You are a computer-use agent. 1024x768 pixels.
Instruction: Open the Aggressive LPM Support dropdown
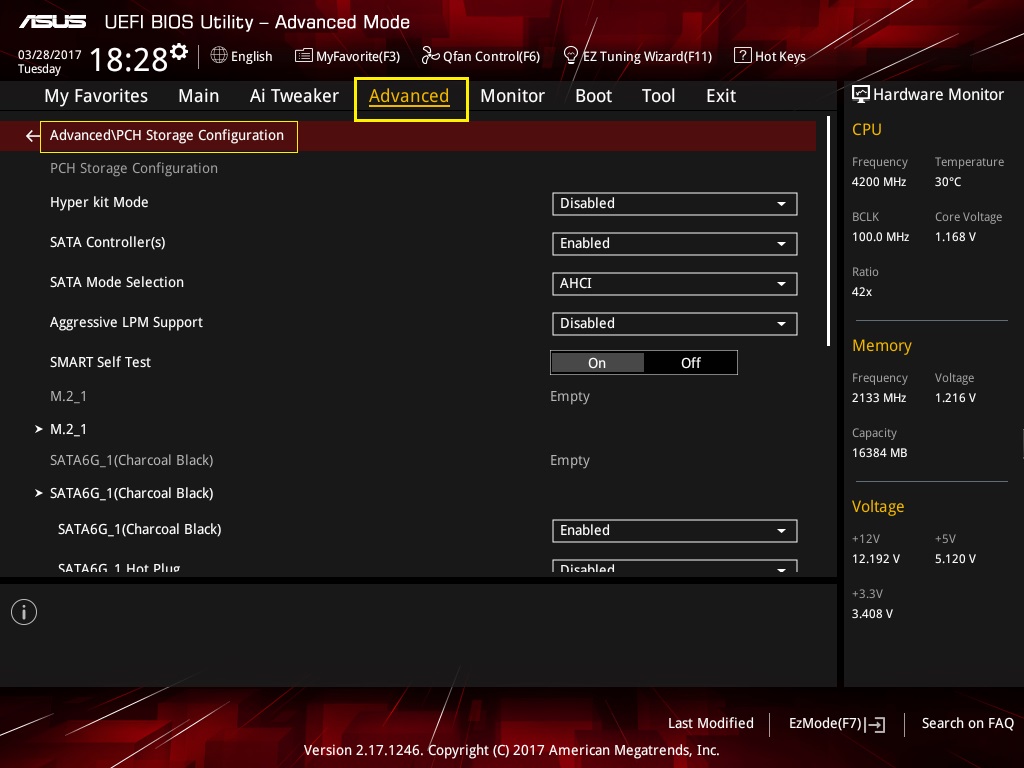[x=674, y=323]
